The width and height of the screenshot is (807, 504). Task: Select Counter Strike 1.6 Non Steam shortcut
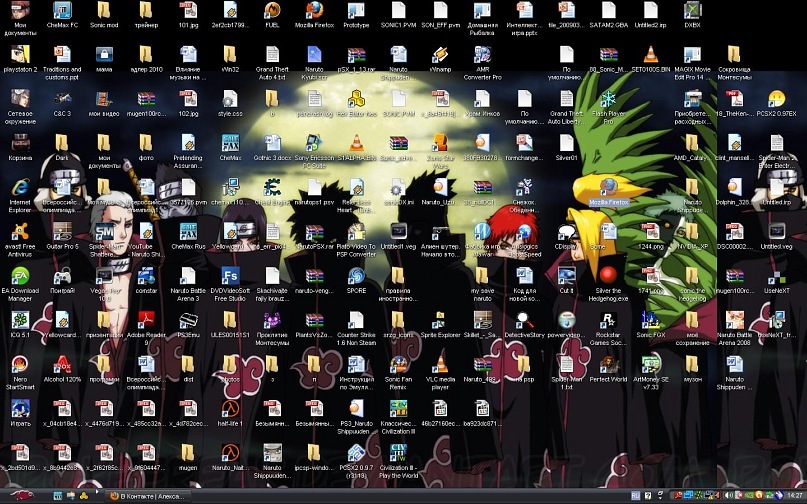pyautogui.click(x=356, y=319)
